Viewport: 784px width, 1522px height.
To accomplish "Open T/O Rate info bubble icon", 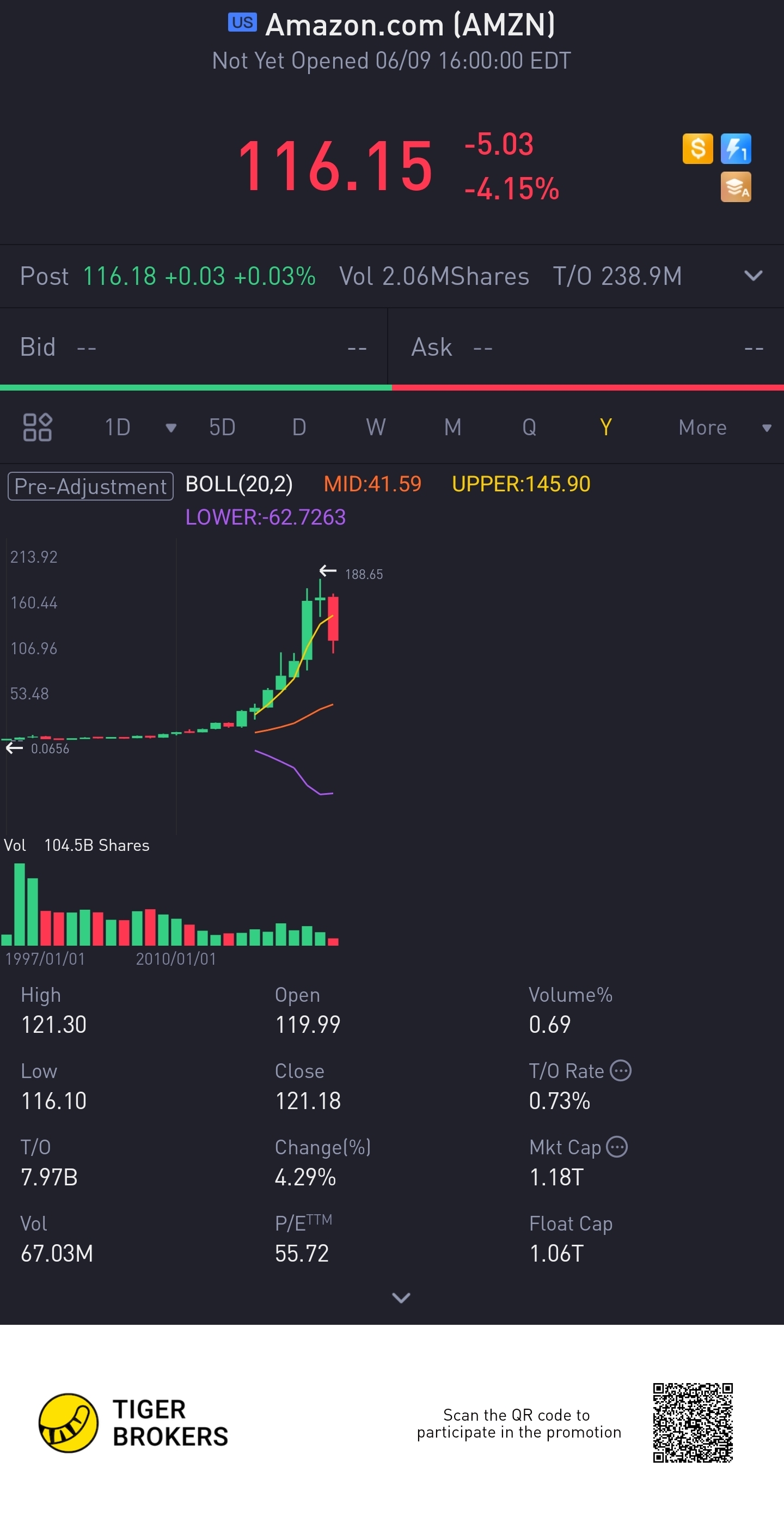I will pyautogui.click(x=621, y=1070).
